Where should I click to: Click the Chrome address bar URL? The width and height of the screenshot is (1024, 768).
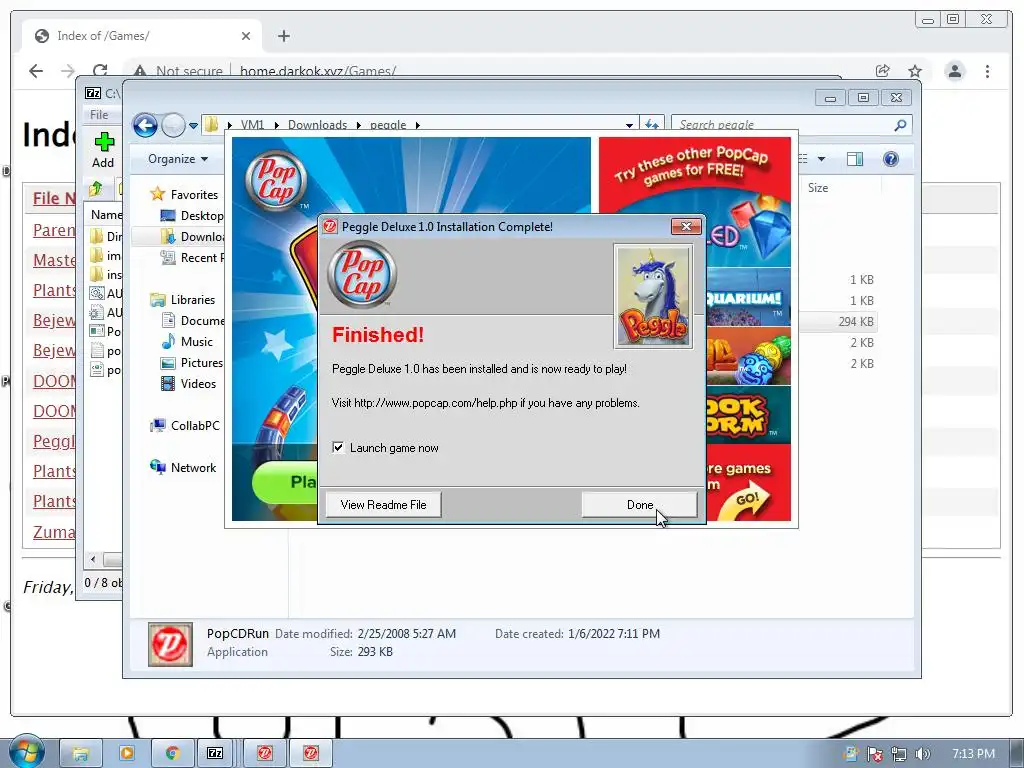click(x=317, y=71)
